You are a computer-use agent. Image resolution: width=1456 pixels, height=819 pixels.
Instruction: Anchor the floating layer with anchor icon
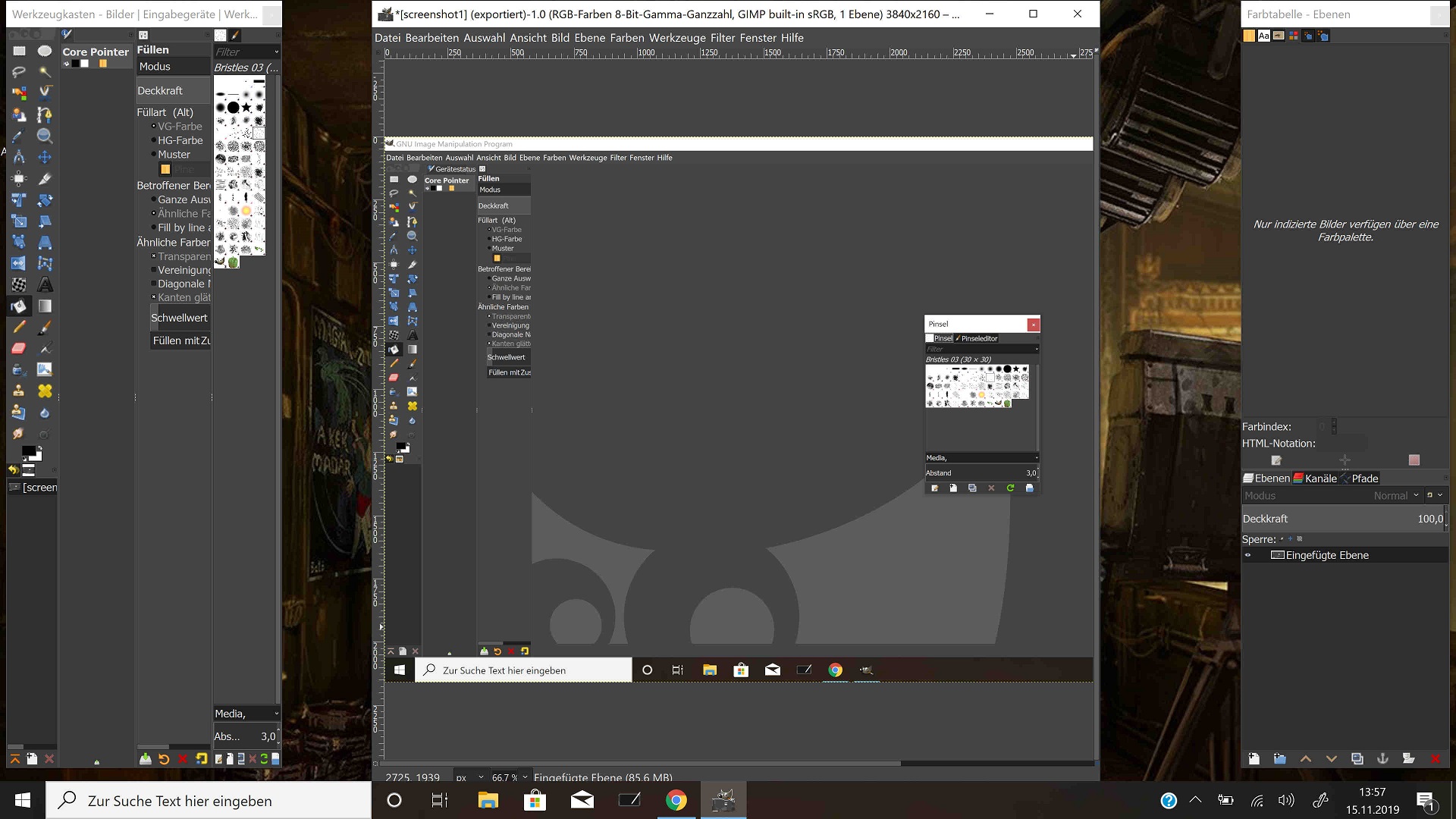pyautogui.click(x=1382, y=758)
